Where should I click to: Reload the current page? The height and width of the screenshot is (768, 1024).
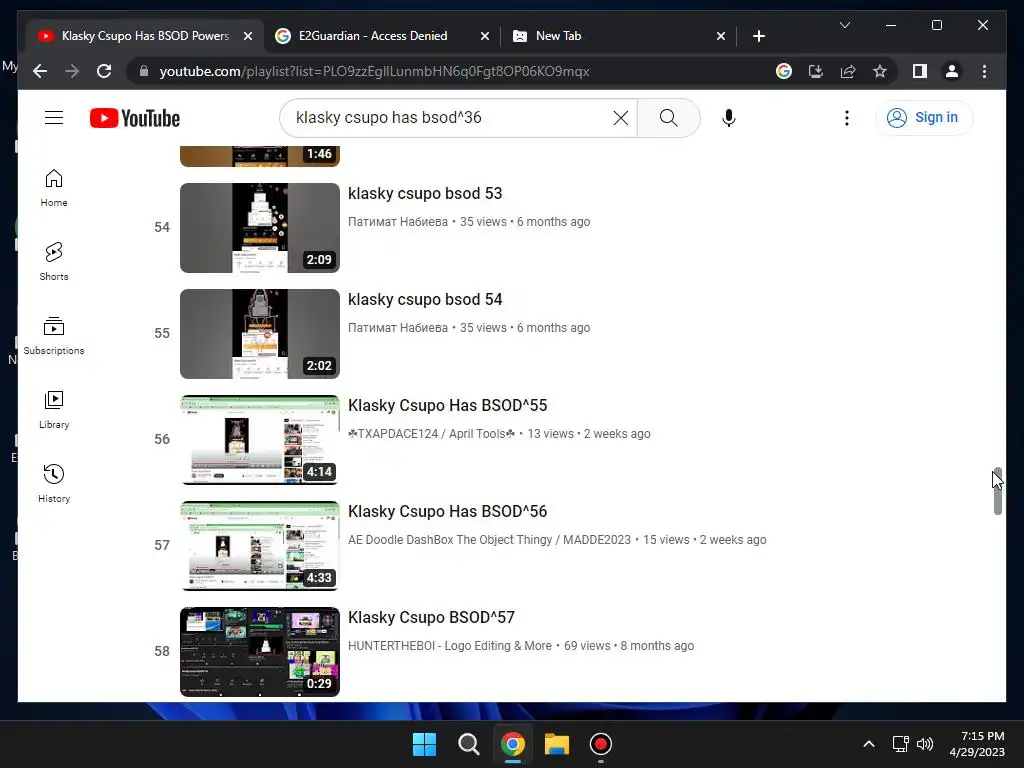104,71
